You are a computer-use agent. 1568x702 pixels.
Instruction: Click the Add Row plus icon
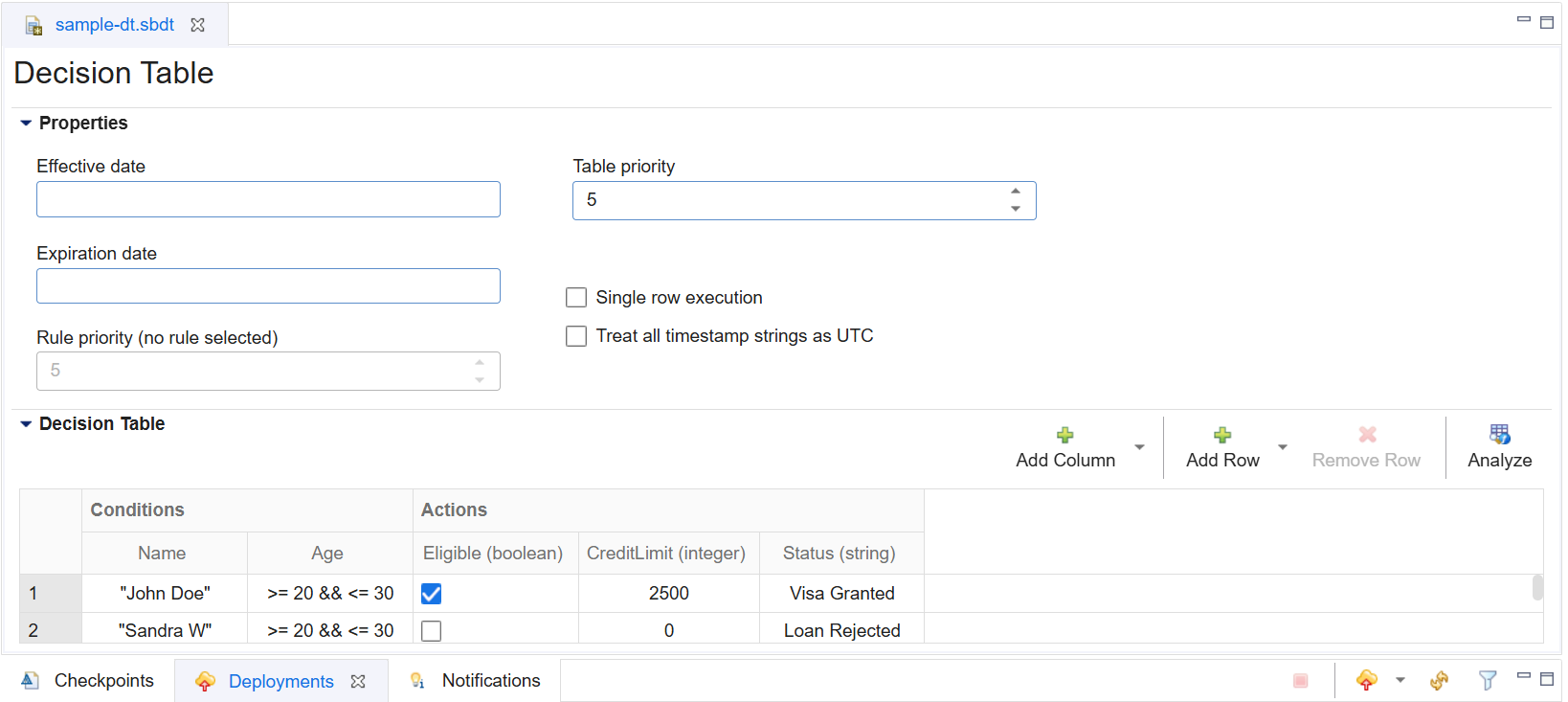[1222, 435]
